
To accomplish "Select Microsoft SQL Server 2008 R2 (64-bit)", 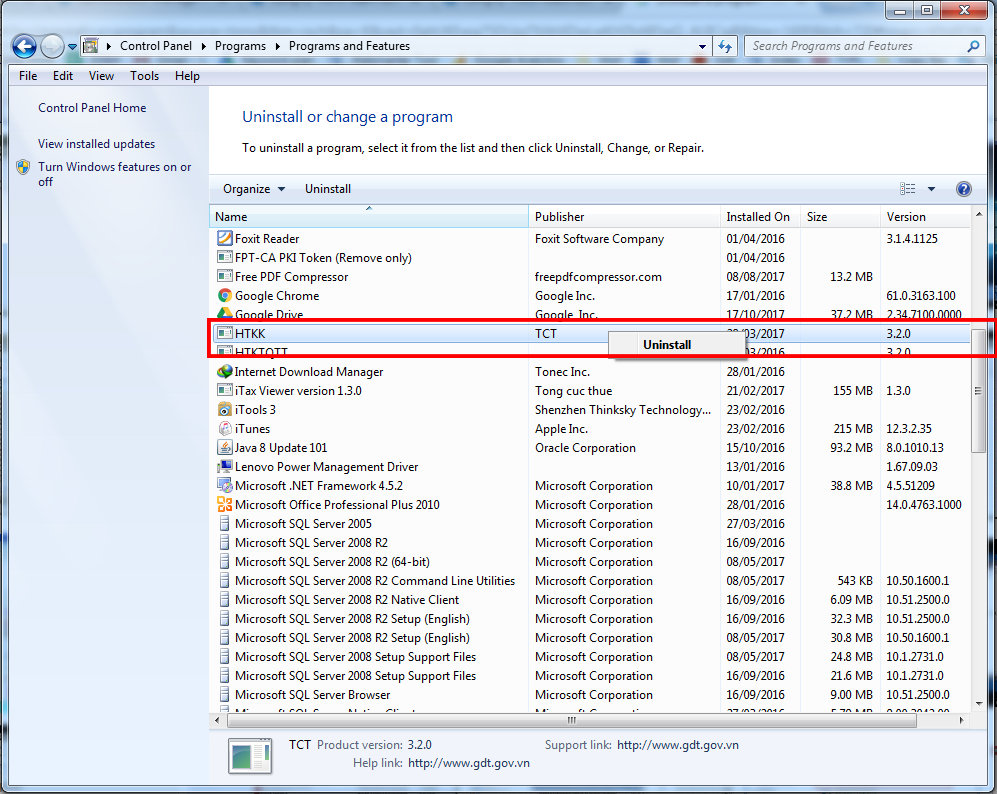I will tap(333, 562).
